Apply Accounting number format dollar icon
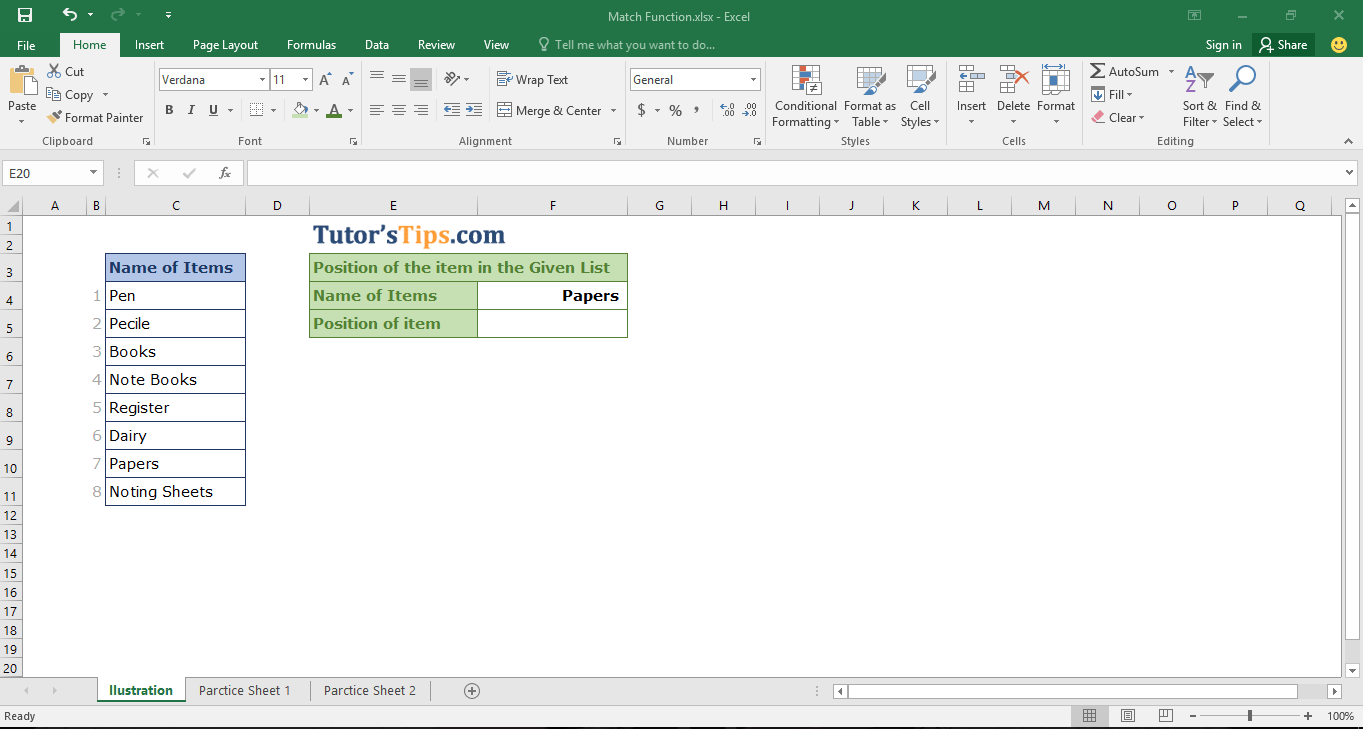 641,110
